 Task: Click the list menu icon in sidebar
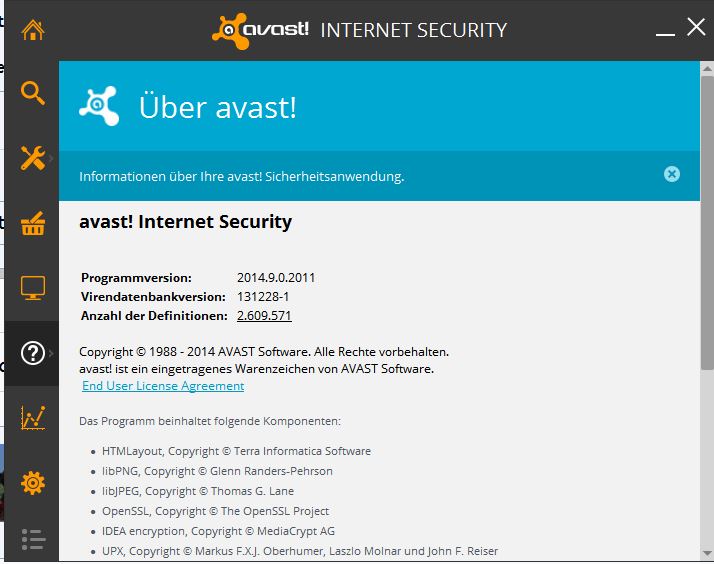point(33,540)
